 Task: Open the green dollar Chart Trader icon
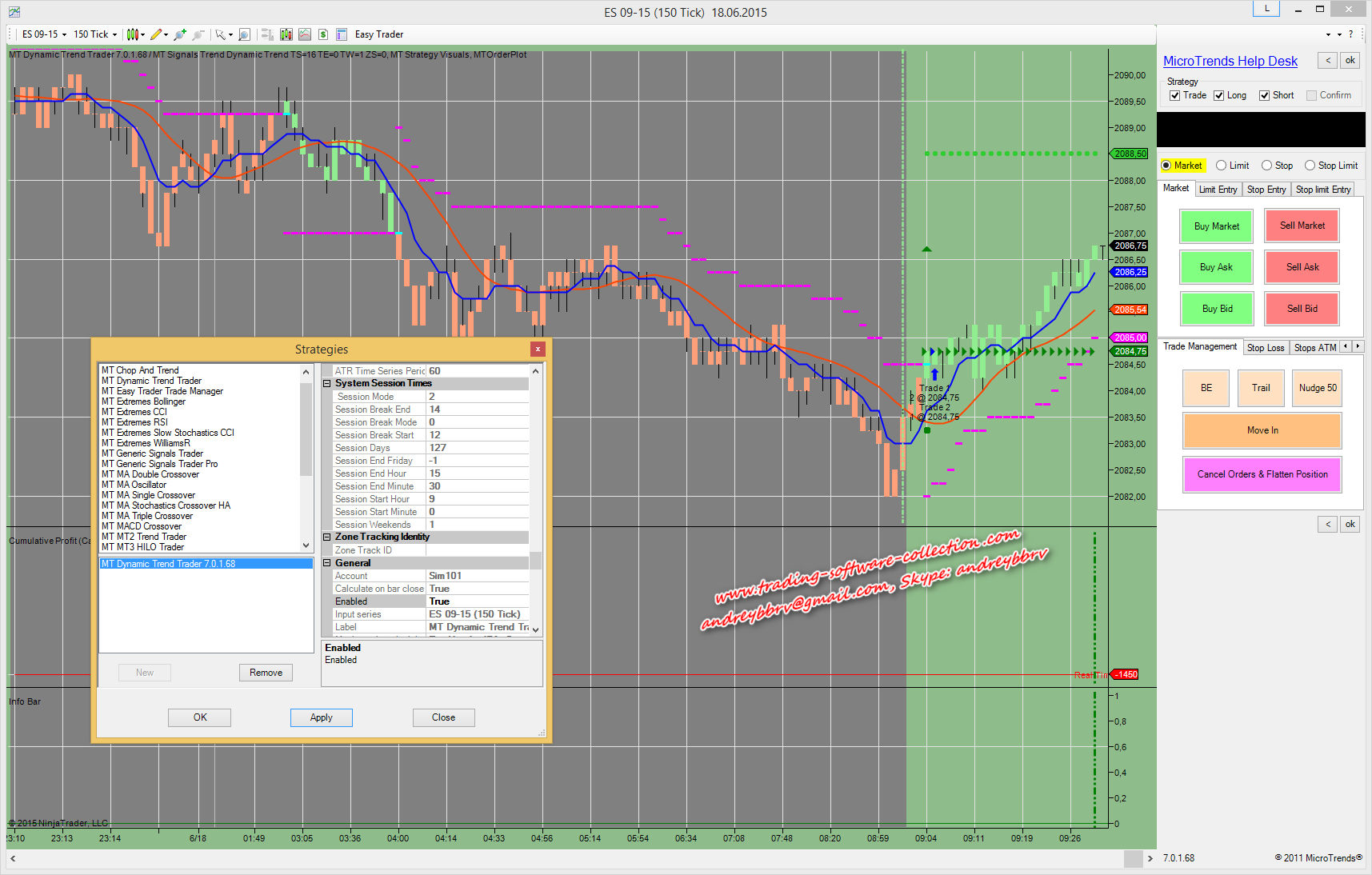[x=323, y=34]
